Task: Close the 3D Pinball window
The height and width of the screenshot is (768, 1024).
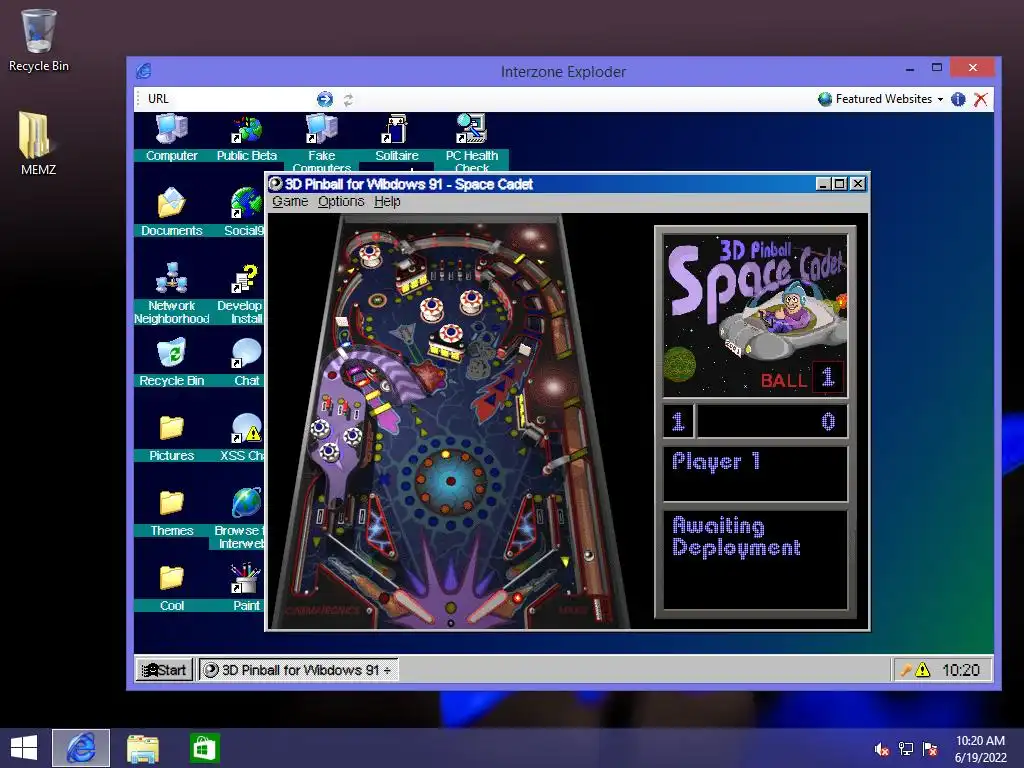Action: coord(858,184)
